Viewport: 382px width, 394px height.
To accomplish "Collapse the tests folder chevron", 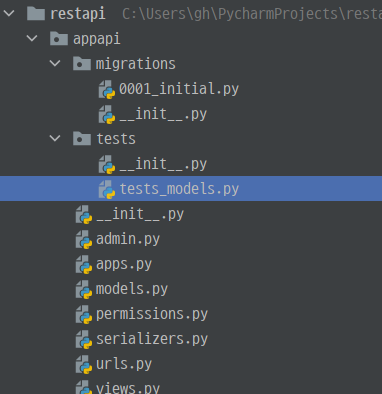I will click(55, 138).
